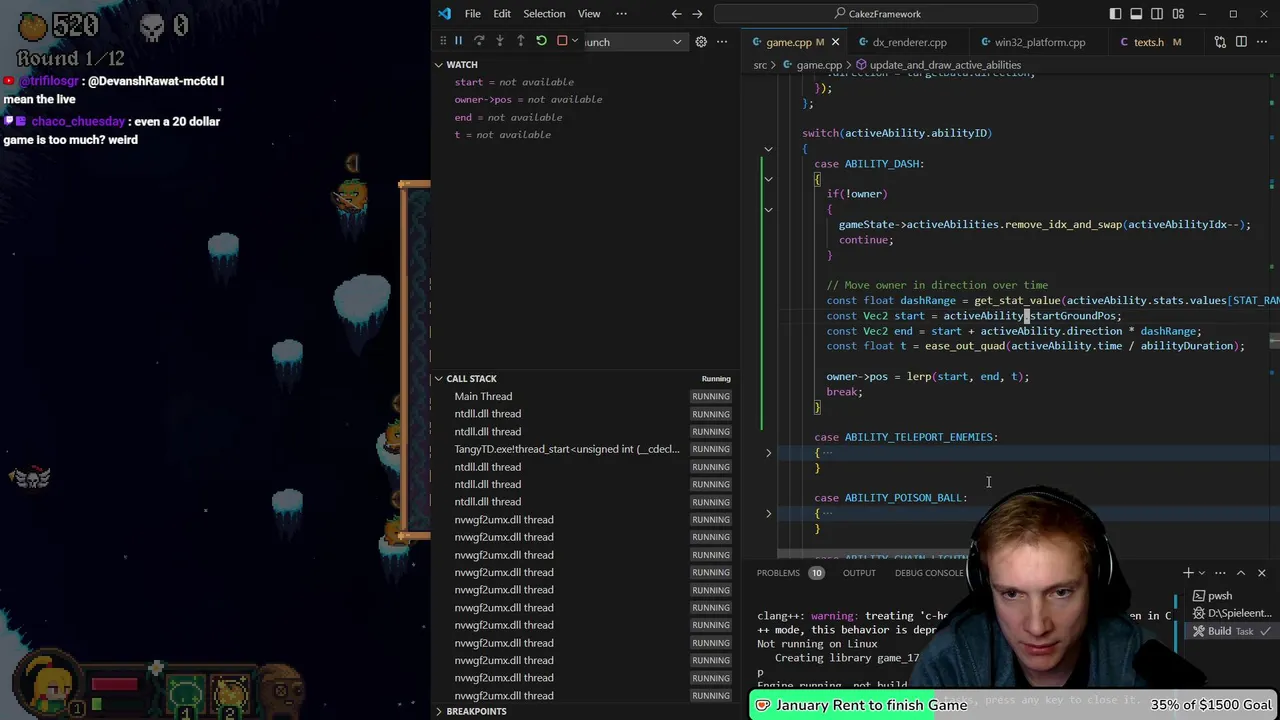Open the Edit menu
The height and width of the screenshot is (720, 1280).
tap(502, 14)
